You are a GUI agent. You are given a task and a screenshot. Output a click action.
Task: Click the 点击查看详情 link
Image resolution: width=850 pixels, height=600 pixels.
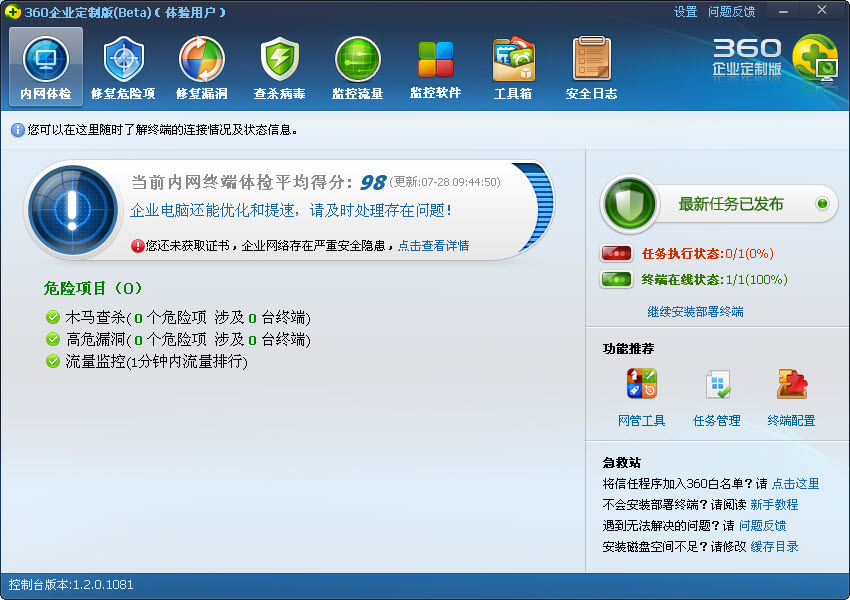(434, 246)
